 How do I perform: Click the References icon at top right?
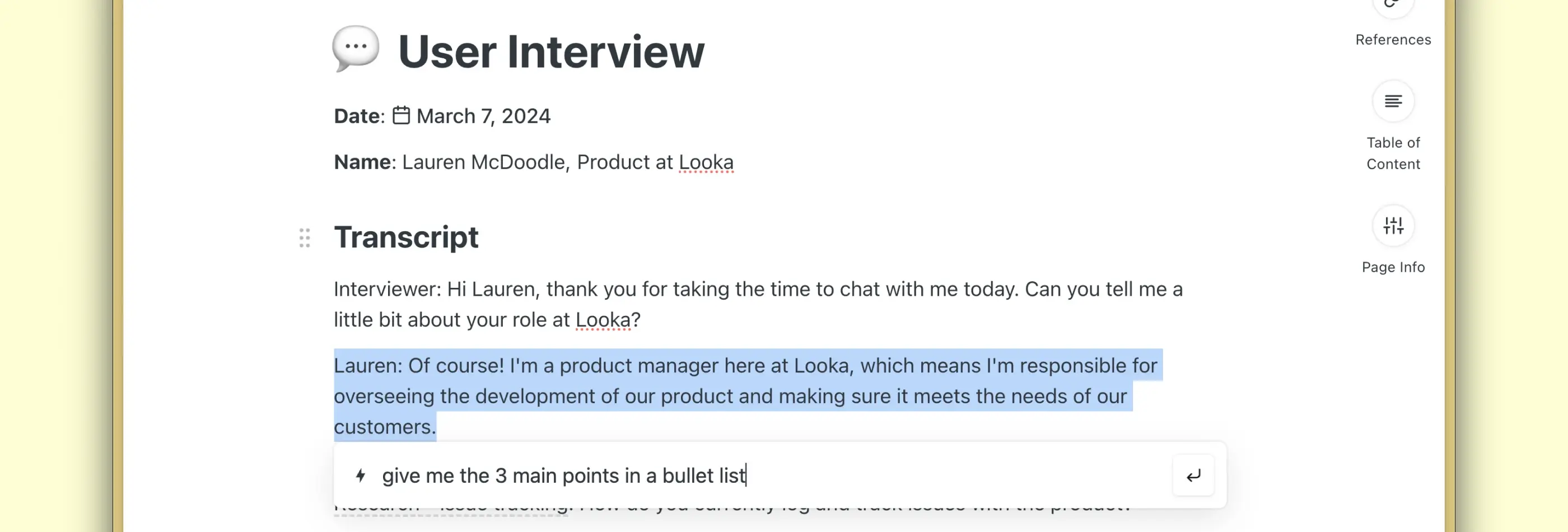[1393, 6]
